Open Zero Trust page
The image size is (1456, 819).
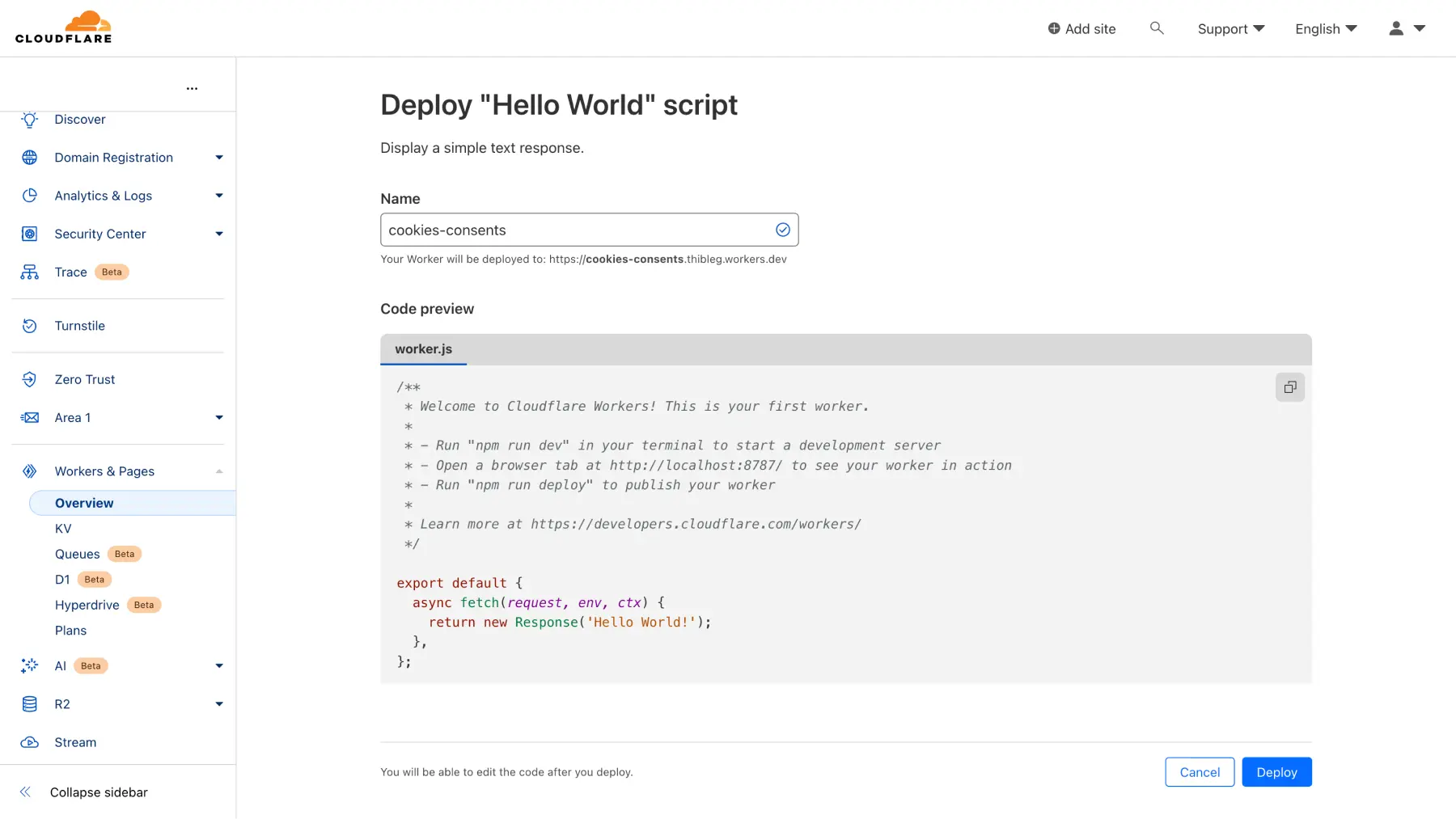click(x=85, y=379)
